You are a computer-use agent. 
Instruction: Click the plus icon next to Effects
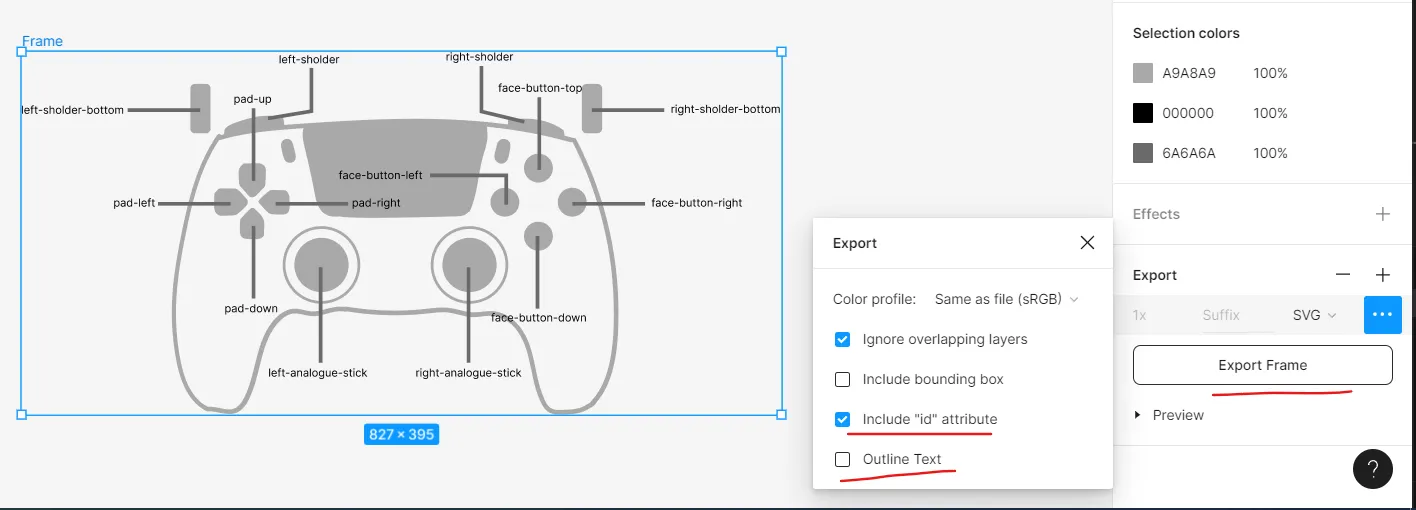(x=1382, y=214)
